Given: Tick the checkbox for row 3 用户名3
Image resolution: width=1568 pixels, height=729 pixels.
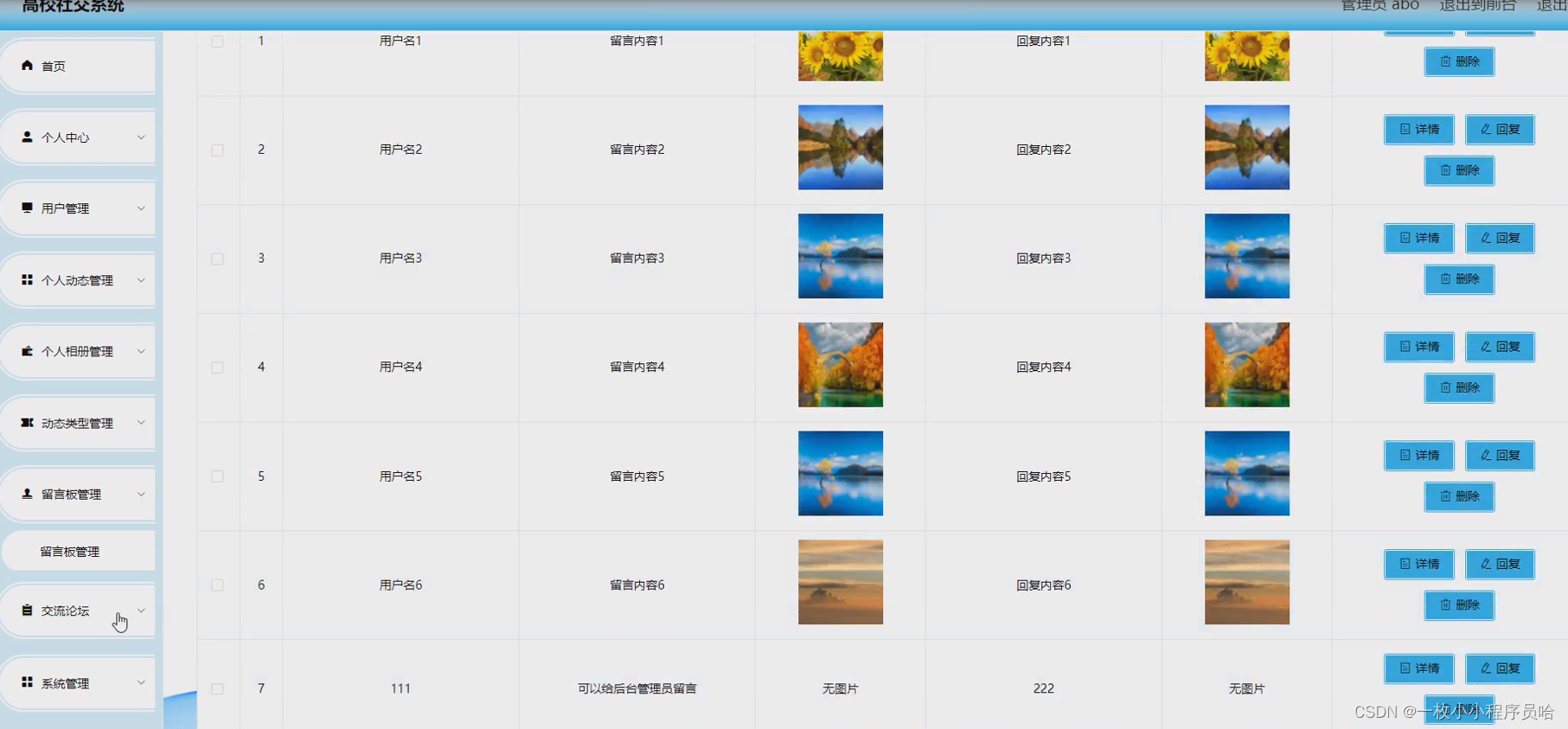Looking at the screenshot, I should [x=217, y=259].
